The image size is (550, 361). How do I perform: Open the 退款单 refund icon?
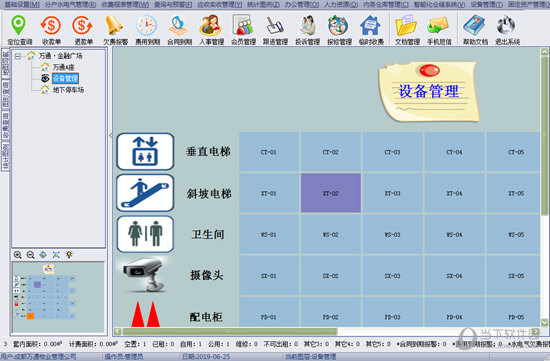83,29
